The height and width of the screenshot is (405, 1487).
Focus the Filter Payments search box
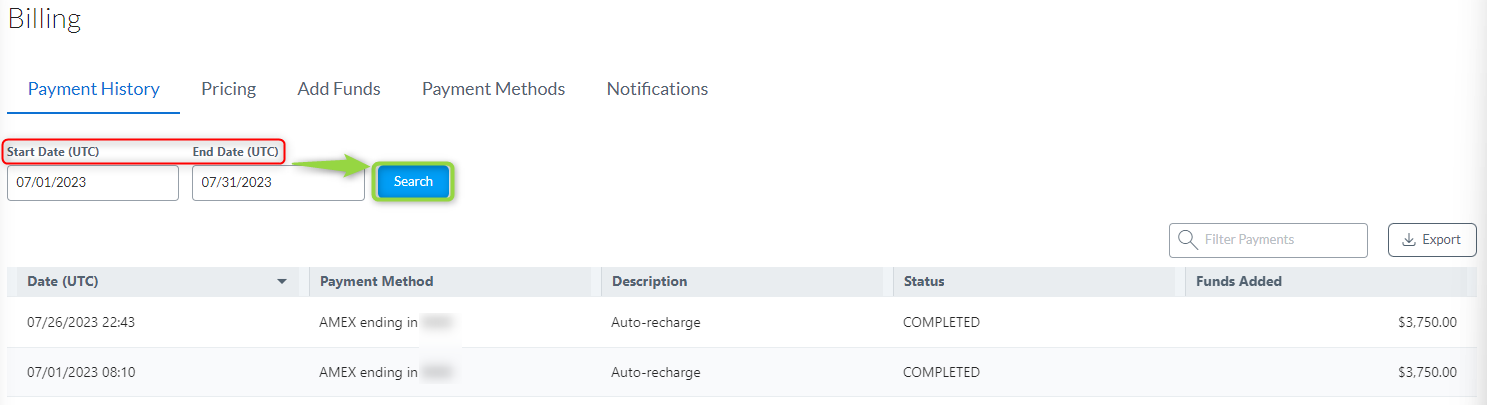coord(1268,240)
